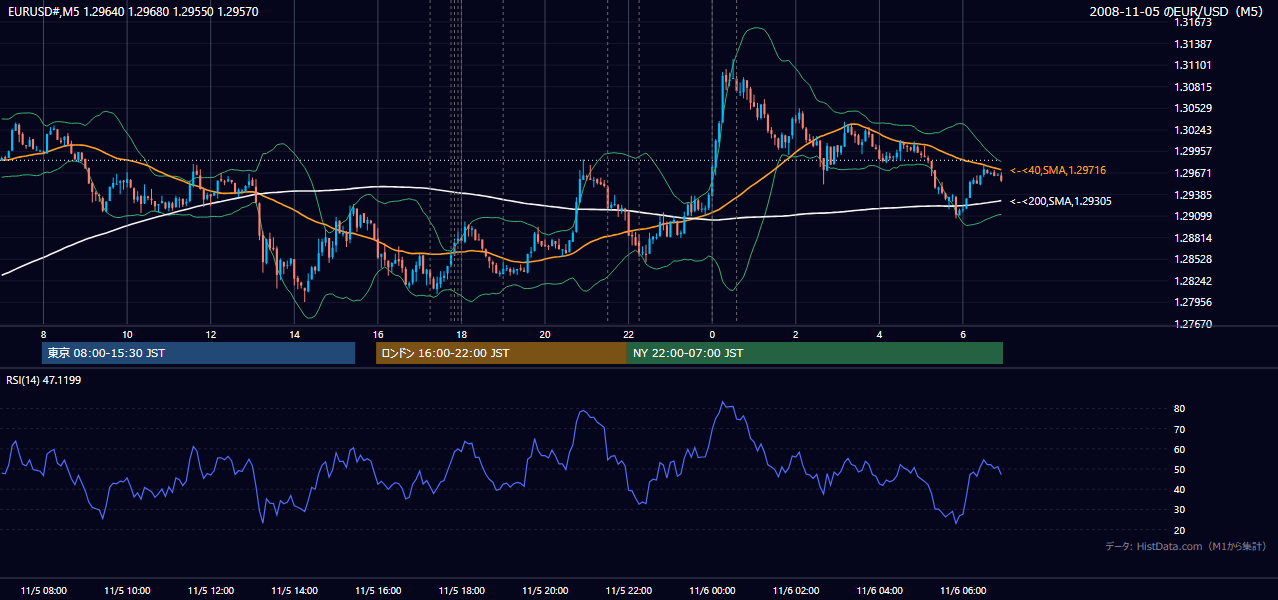This screenshot has width=1278, height=600.
Task: Select the 東京 08:00-15:30 JST session bar
Action: (x=199, y=353)
